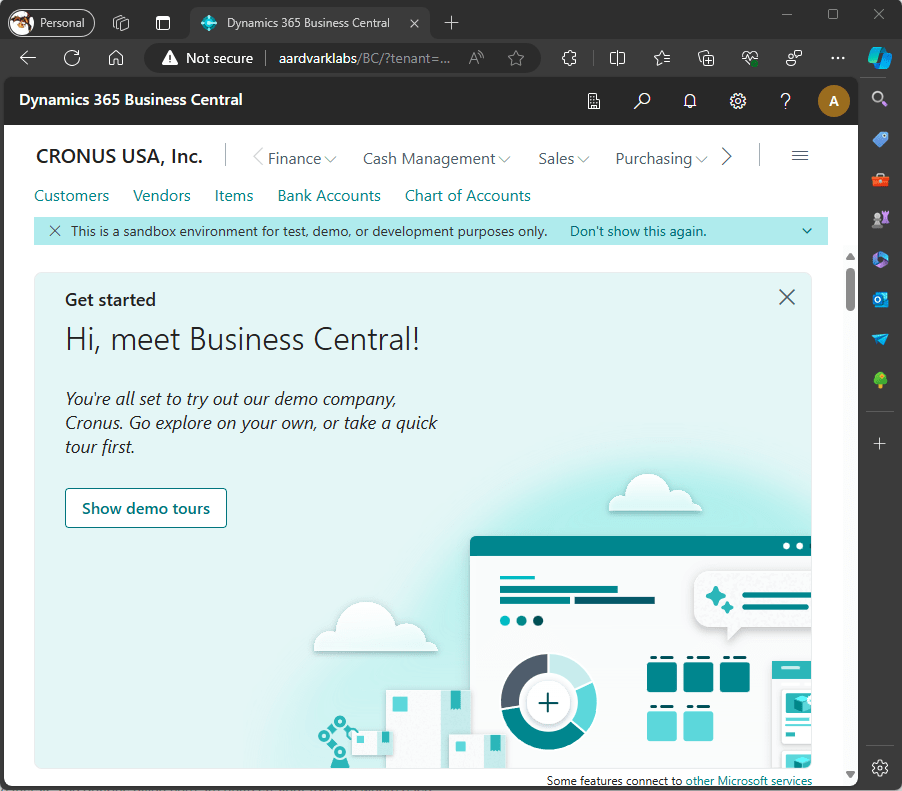Open the company information building icon
902x791 pixels.
click(x=594, y=100)
